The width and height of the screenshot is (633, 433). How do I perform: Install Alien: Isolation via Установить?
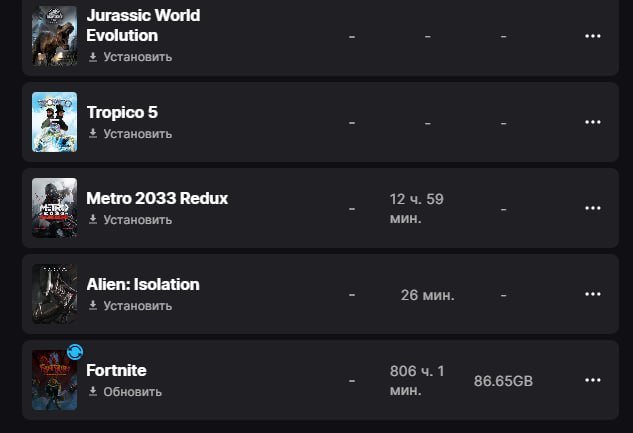[137, 306]
